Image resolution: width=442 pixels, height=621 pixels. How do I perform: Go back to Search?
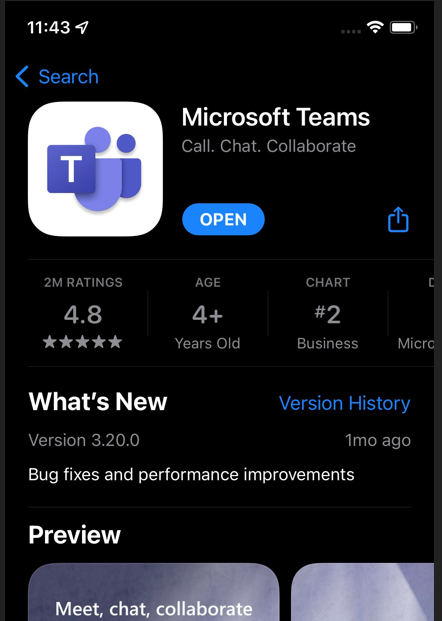[x=57, y=76]
